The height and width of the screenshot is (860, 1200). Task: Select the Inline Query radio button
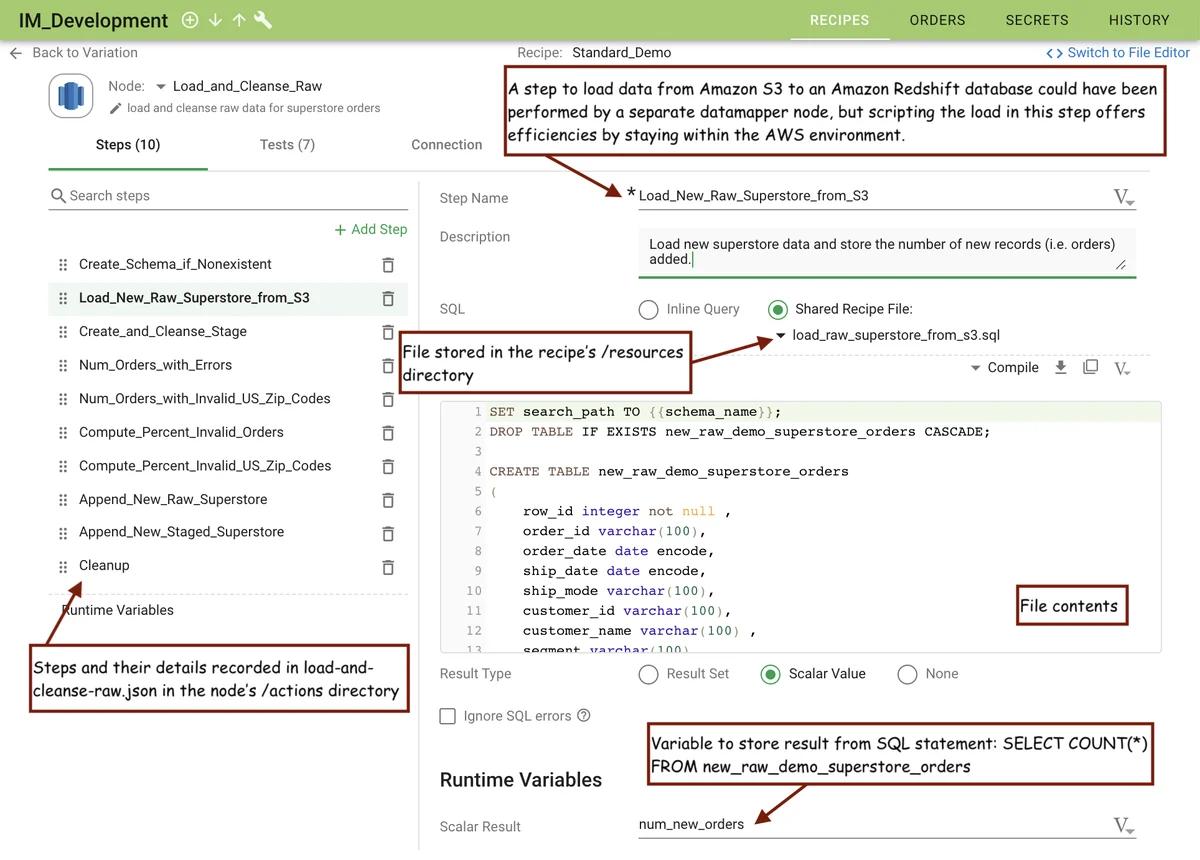coord(648,310)
